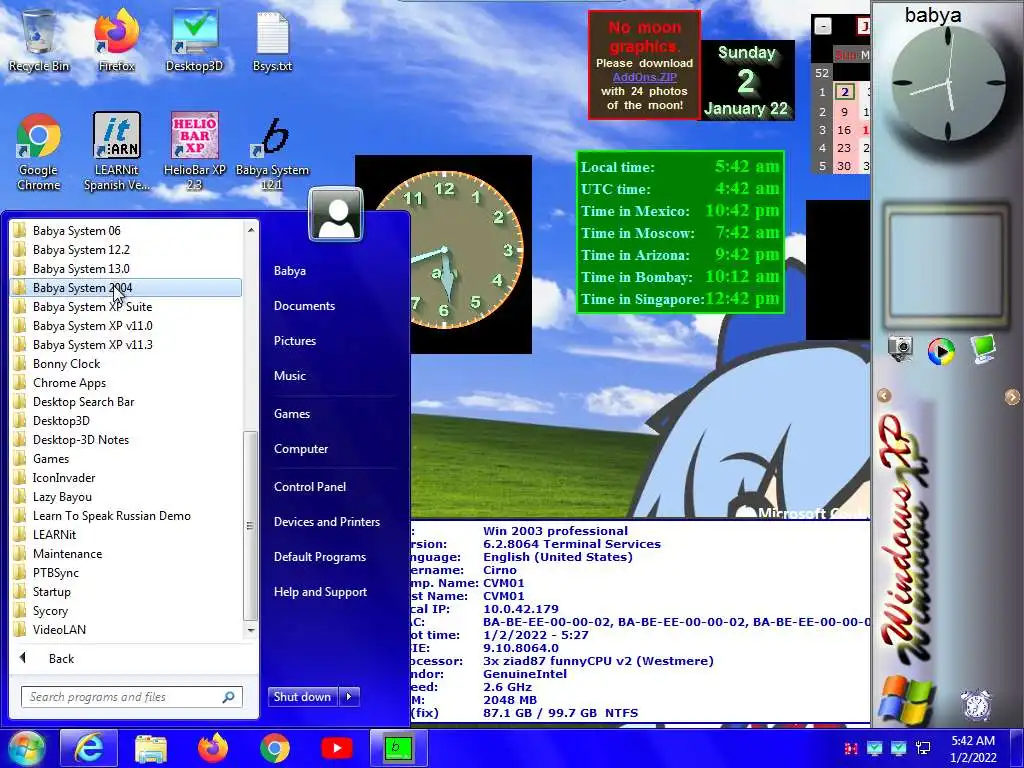Open Internet Explorer from the taskbar

(89, 748)
